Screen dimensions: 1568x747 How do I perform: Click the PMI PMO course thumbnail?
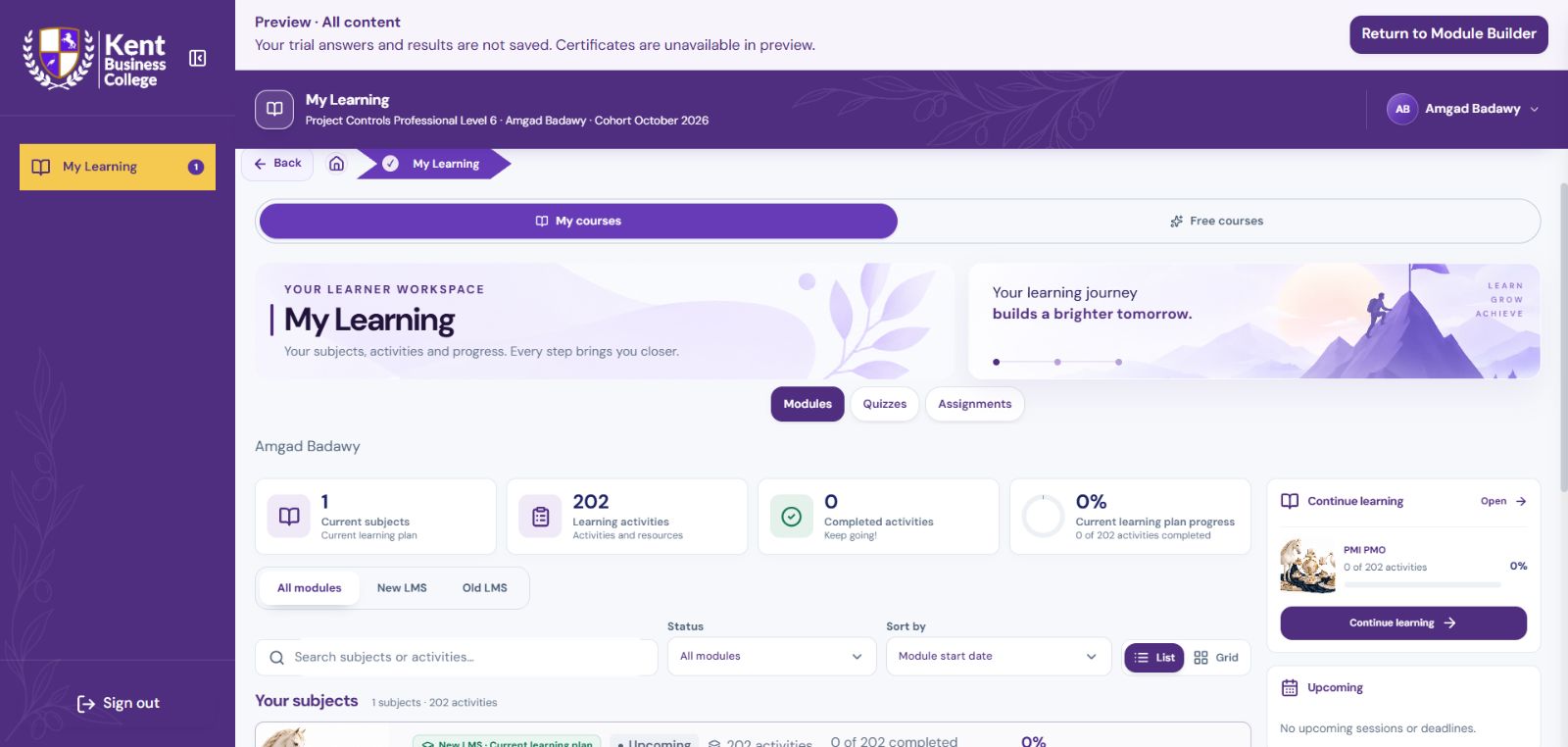click(x=1307, y=566)
